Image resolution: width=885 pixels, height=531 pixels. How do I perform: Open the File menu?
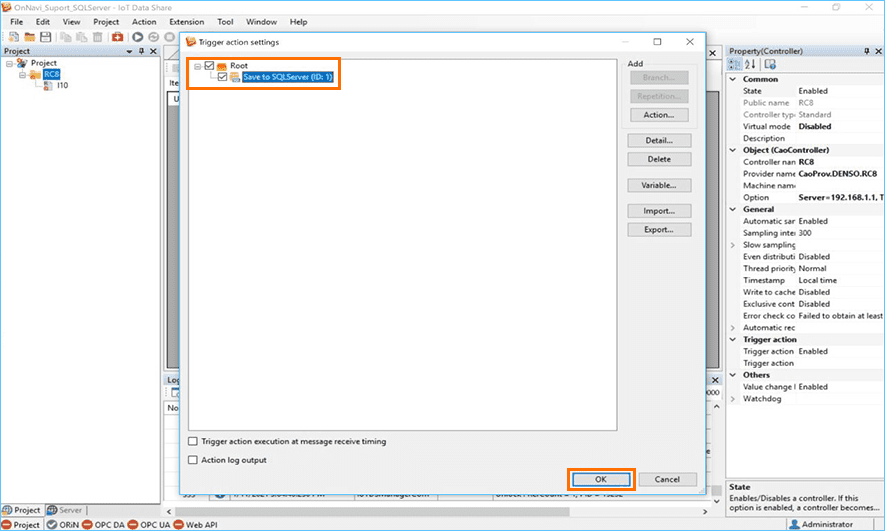click(17, 22)
